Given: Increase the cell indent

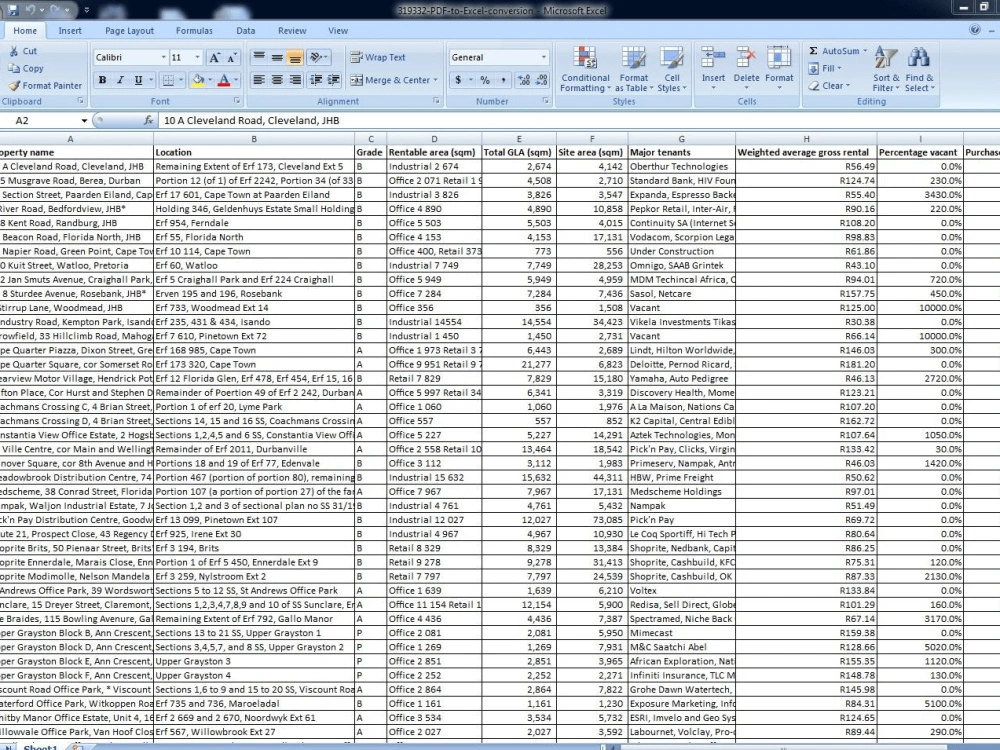Looking at the screenshot, I should coord(334,80).
